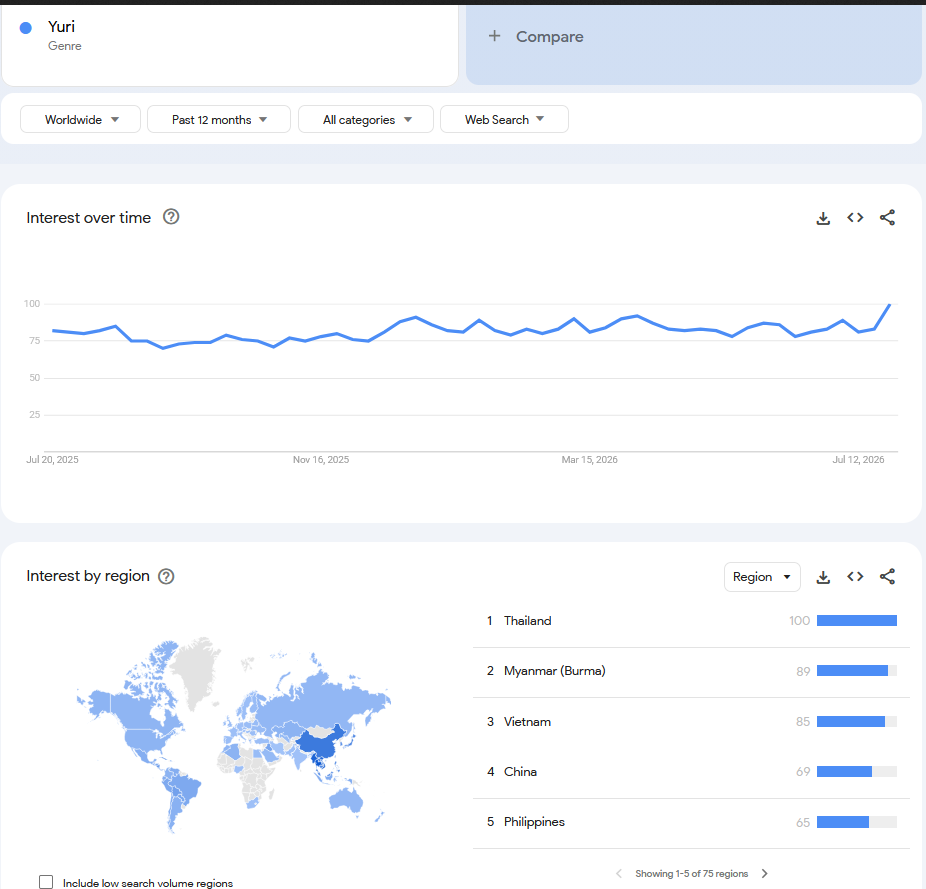Click Myanmar's 89 interest bar

point(852,670)
